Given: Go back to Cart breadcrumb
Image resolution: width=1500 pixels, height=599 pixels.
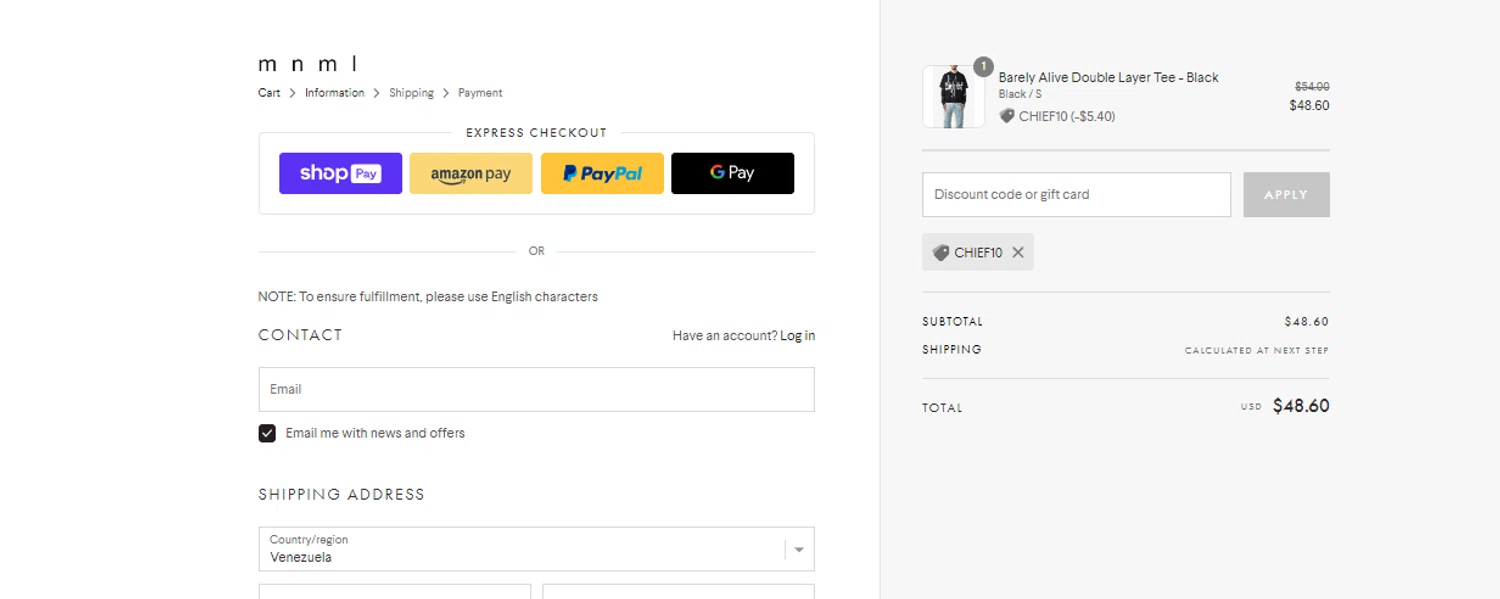Looking at the screenshot, I should point(269,93).
